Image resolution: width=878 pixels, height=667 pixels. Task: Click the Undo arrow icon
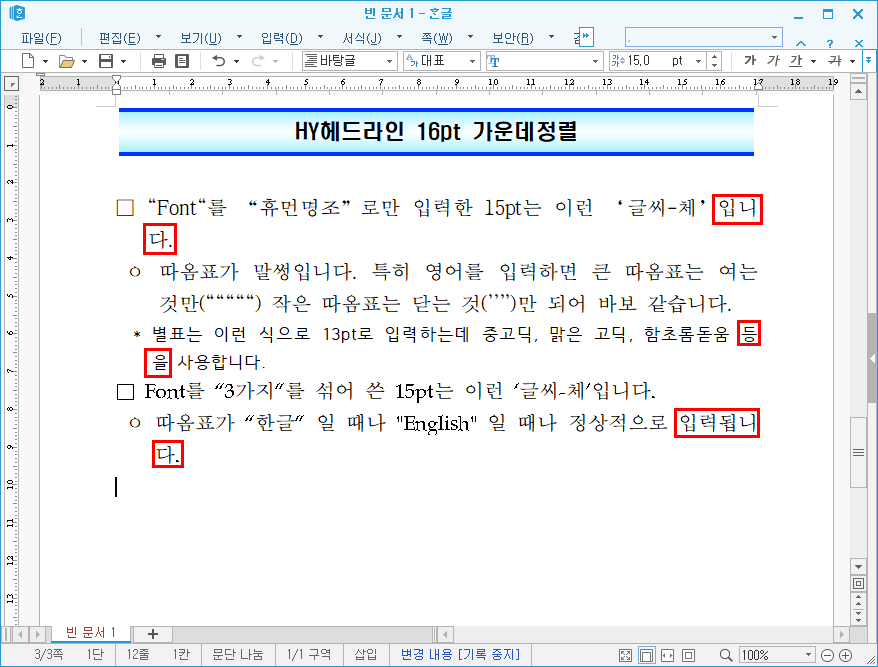pos(219,61)
